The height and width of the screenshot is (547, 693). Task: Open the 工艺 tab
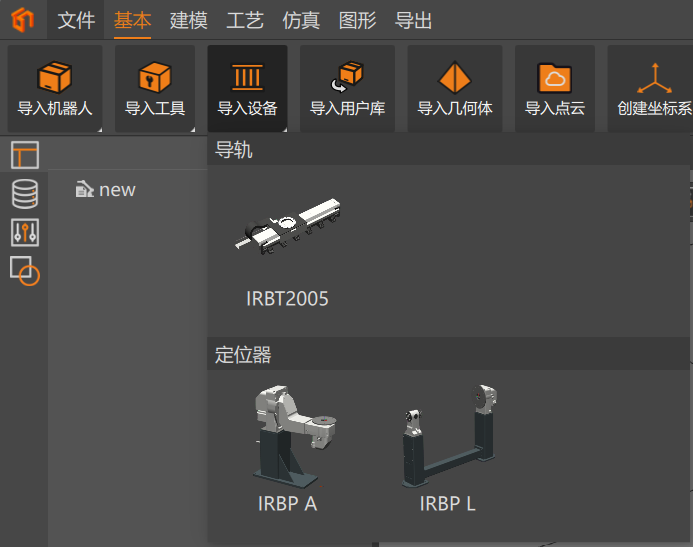[245, 20]
